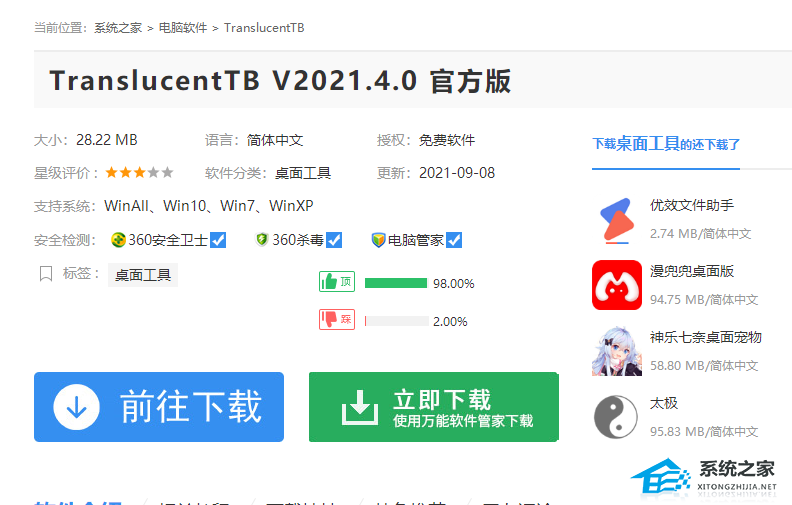This screenshot has width=792, height=505.
Task: Click the 电脑管家 shield icon
Action: click(x=378, y=240)
